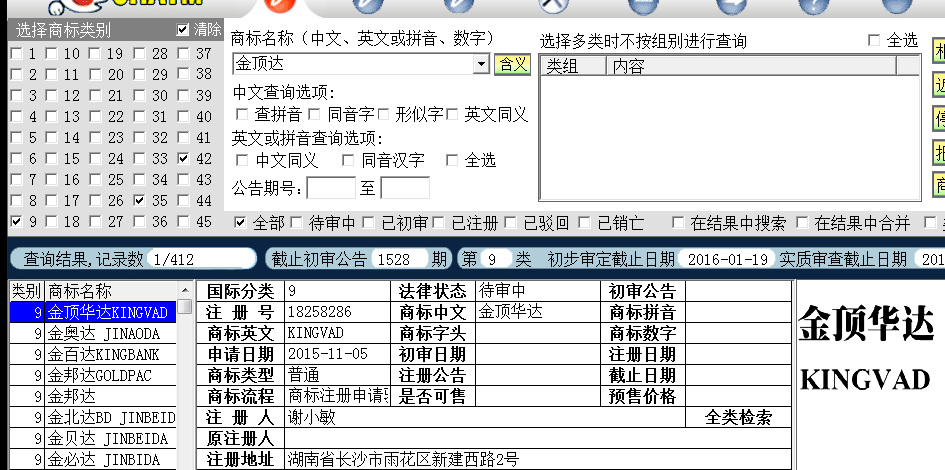Click the 全类检索 link

click(x=738, y=417)
